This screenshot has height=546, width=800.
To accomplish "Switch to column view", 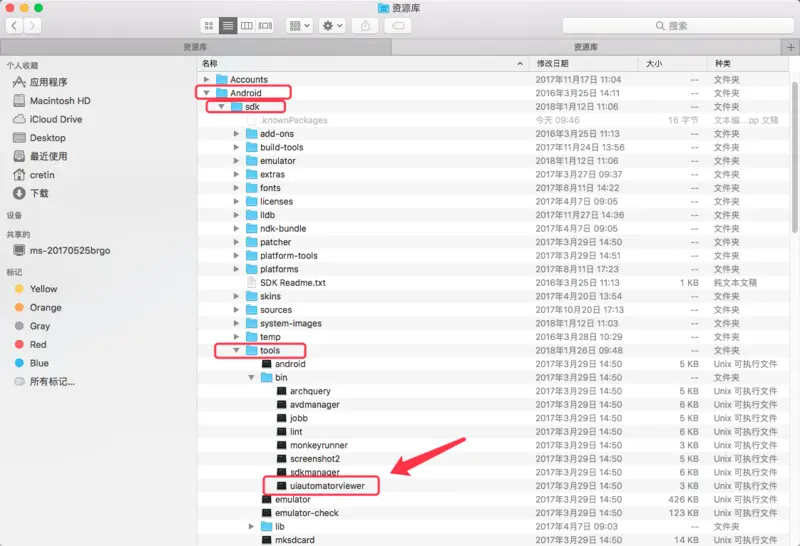I will click(246, 26).
